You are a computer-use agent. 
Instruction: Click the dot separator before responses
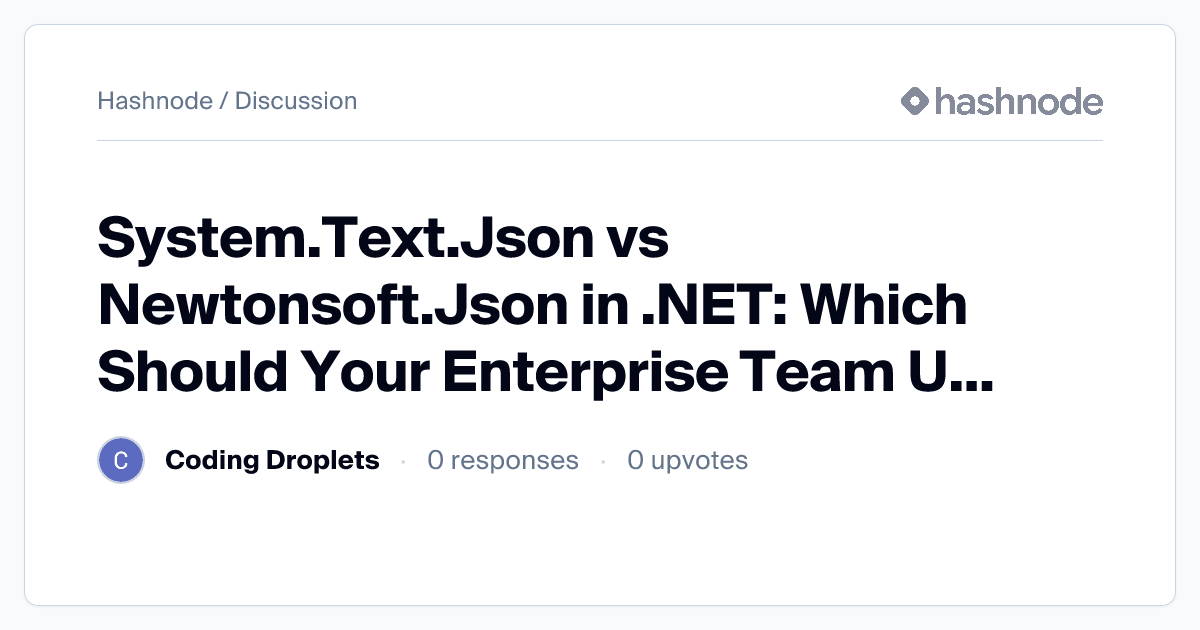[x=403, y=461]
